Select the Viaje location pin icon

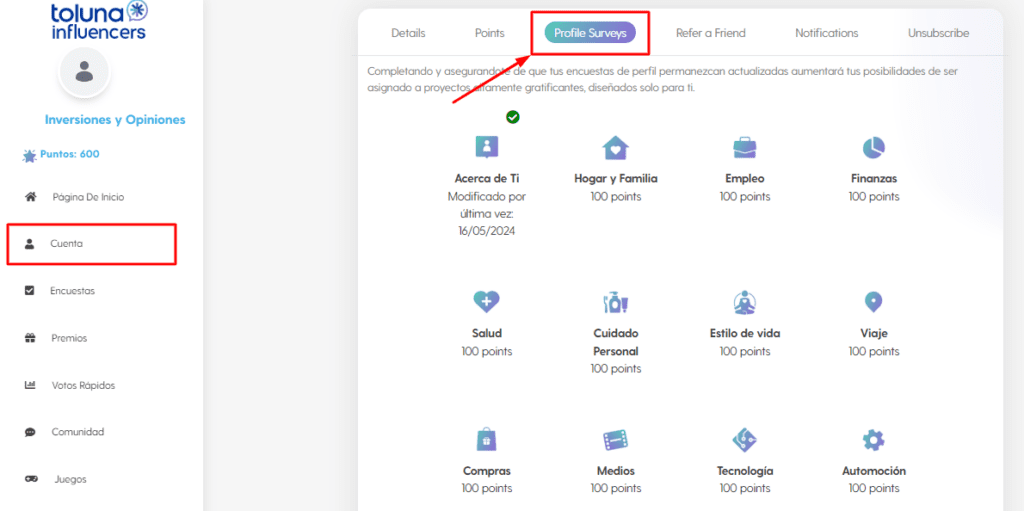click(873, 301)
